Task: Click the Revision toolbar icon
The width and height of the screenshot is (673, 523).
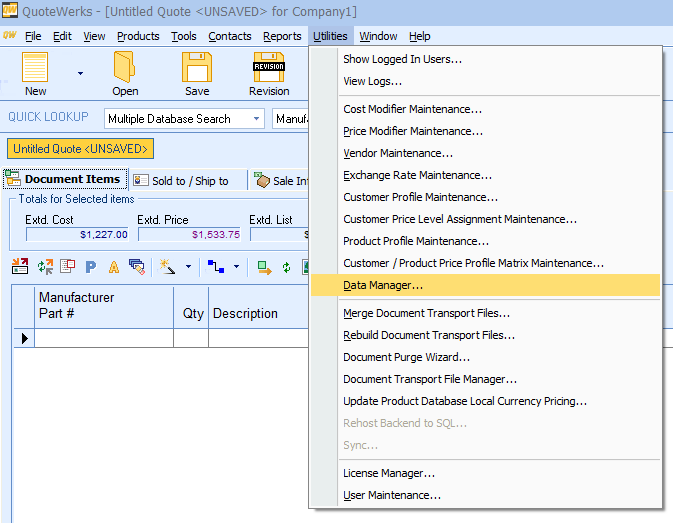Action: [269, 68]
